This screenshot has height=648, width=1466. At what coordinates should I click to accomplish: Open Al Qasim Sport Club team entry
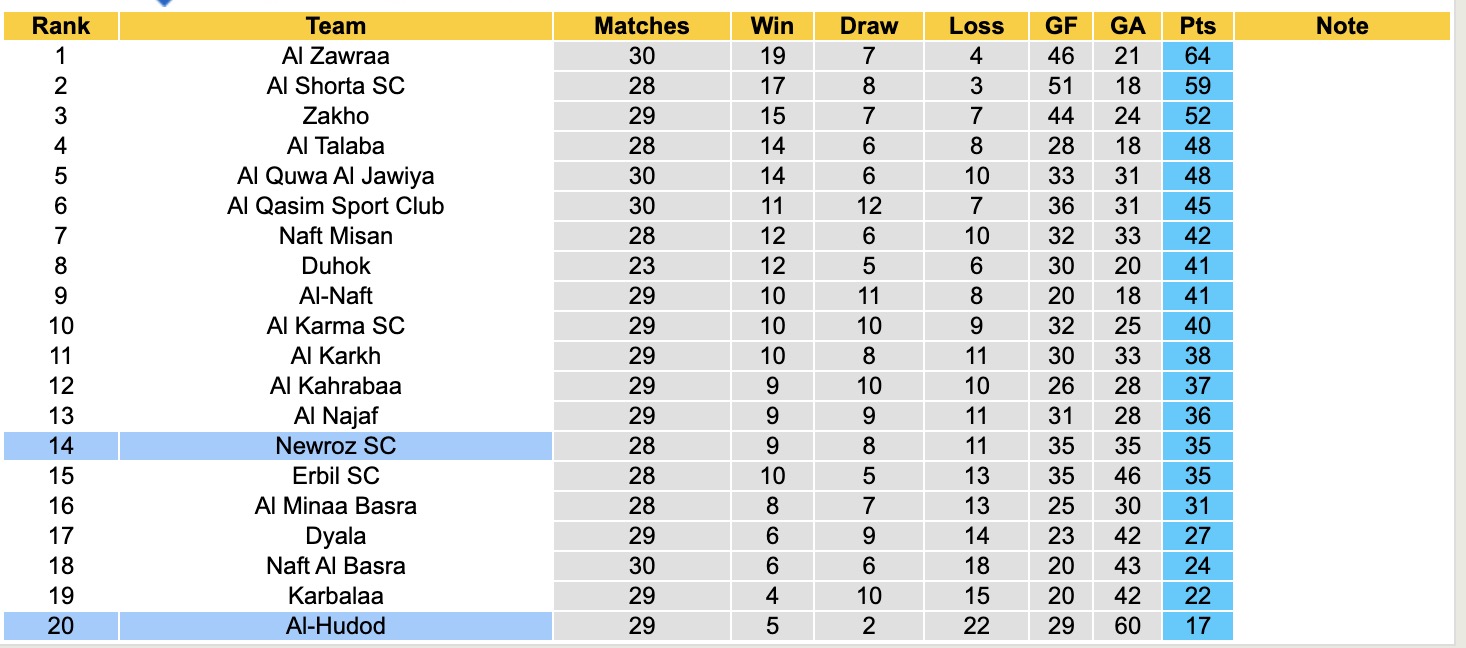click(335, 206)
